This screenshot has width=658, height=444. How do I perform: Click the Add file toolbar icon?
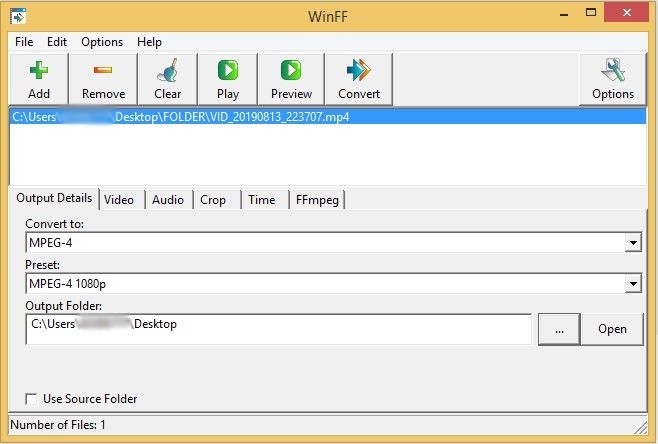[x=39, y=70]
